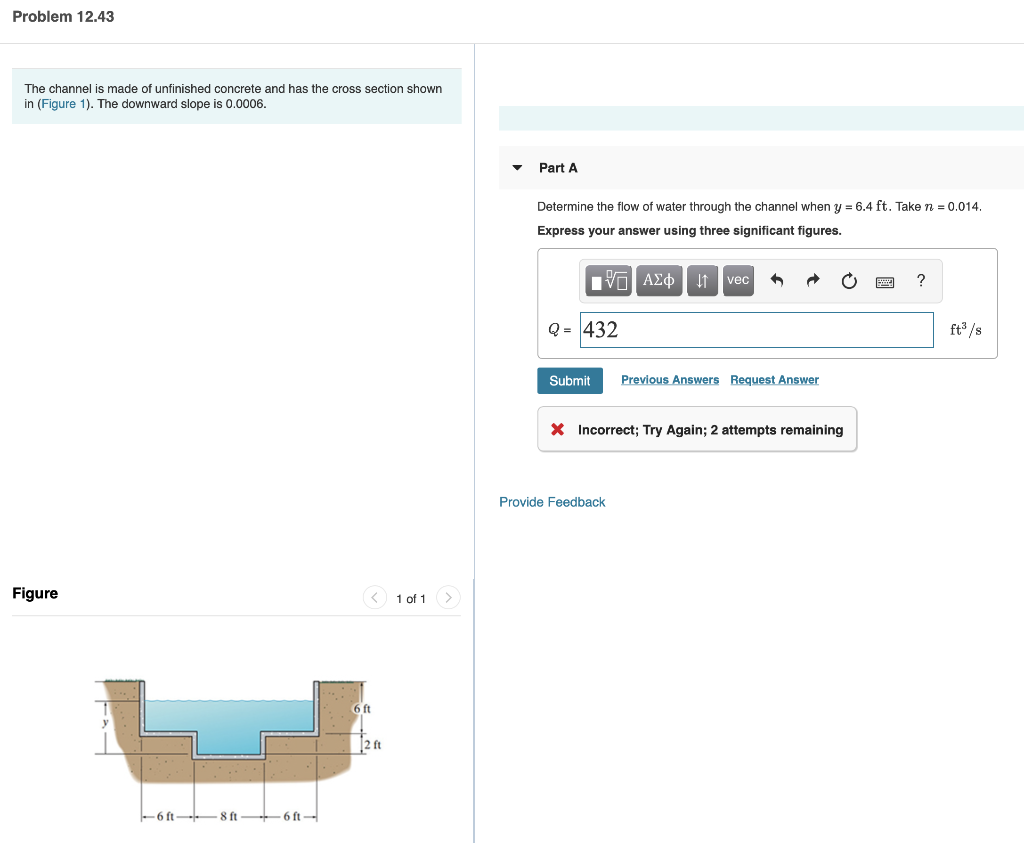Click the subscript/superscript arrows tool
Screen dimensions: 1024x843
pos(702,281)
